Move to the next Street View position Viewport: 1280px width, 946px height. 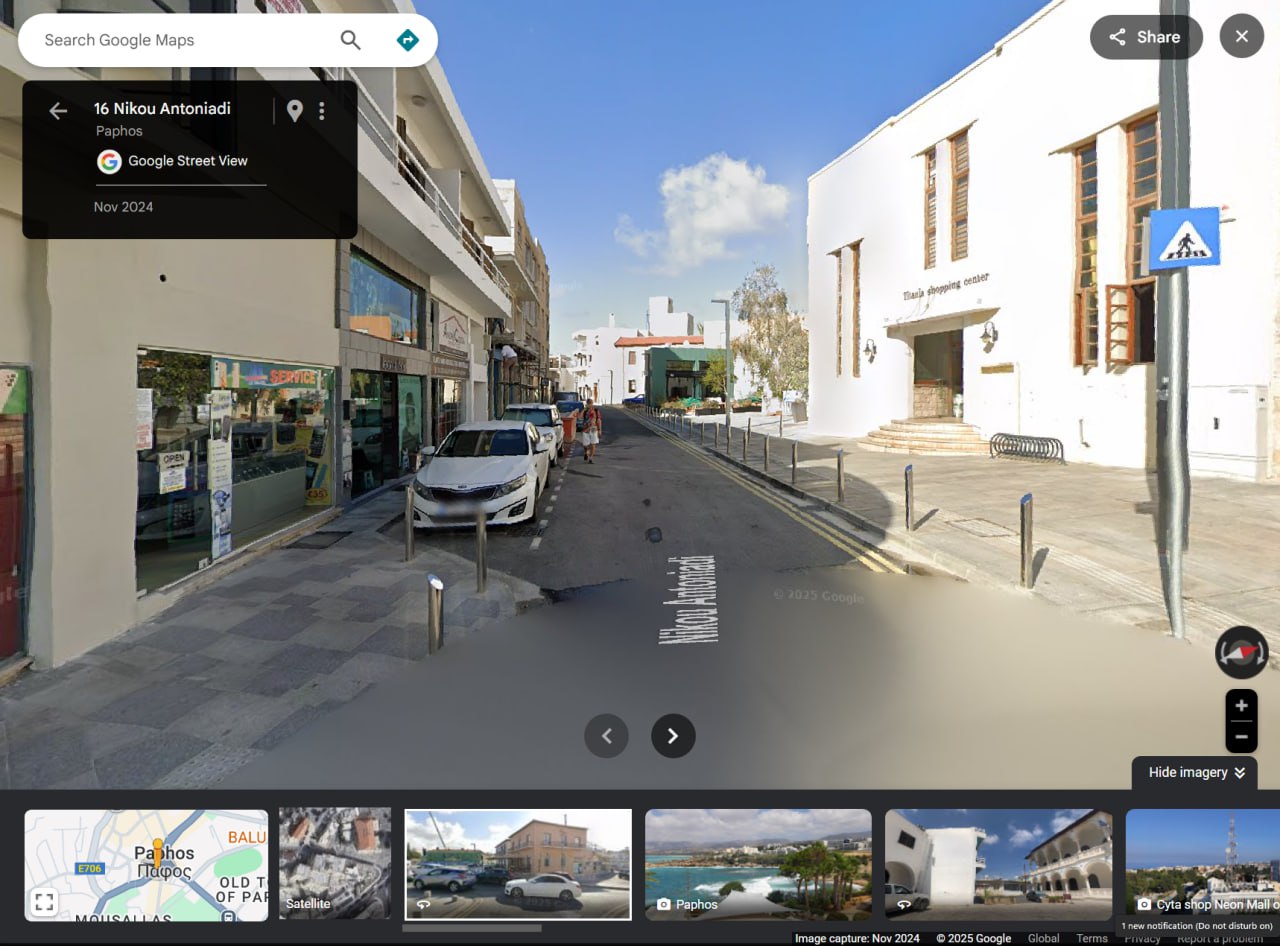coord(673,736)
